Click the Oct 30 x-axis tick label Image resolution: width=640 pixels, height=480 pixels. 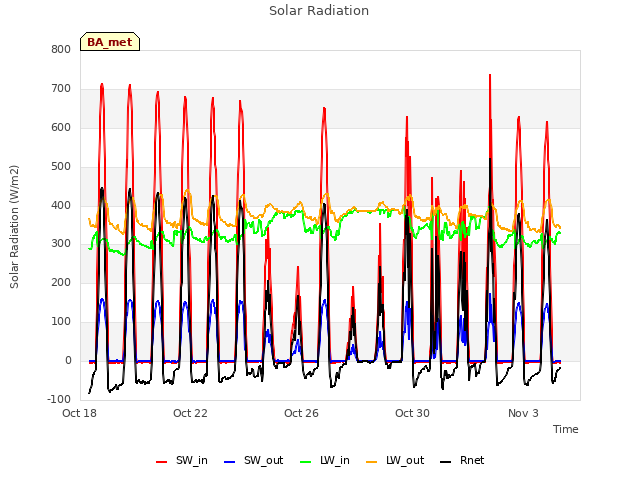(412, 413)
